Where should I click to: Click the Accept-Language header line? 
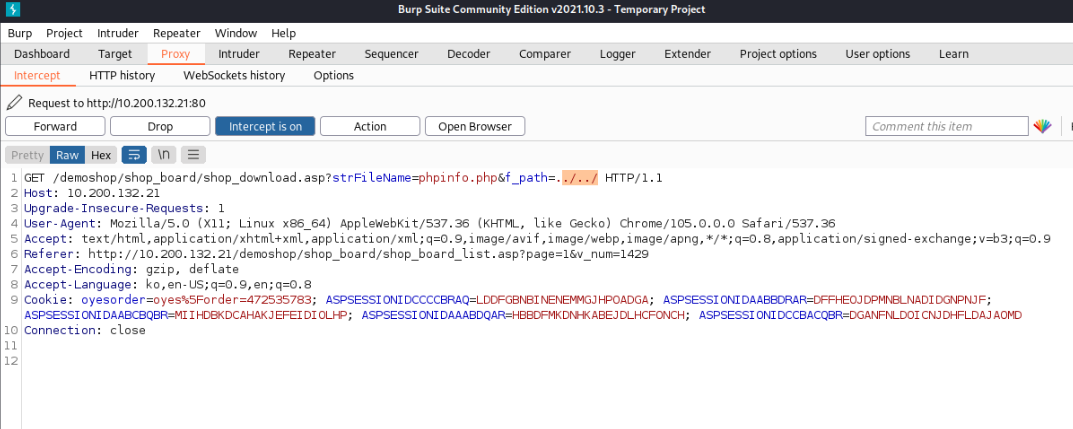click(x=168, y=284)
